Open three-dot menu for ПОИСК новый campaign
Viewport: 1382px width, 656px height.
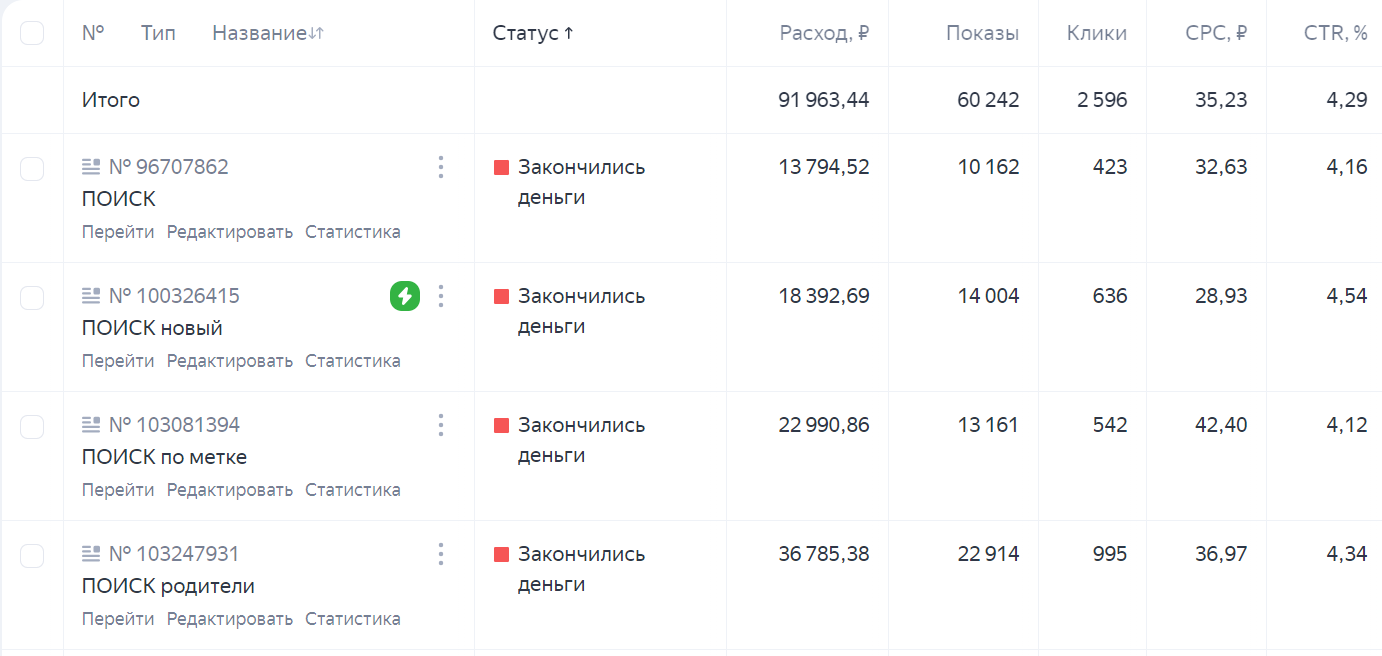coord(440,296)
